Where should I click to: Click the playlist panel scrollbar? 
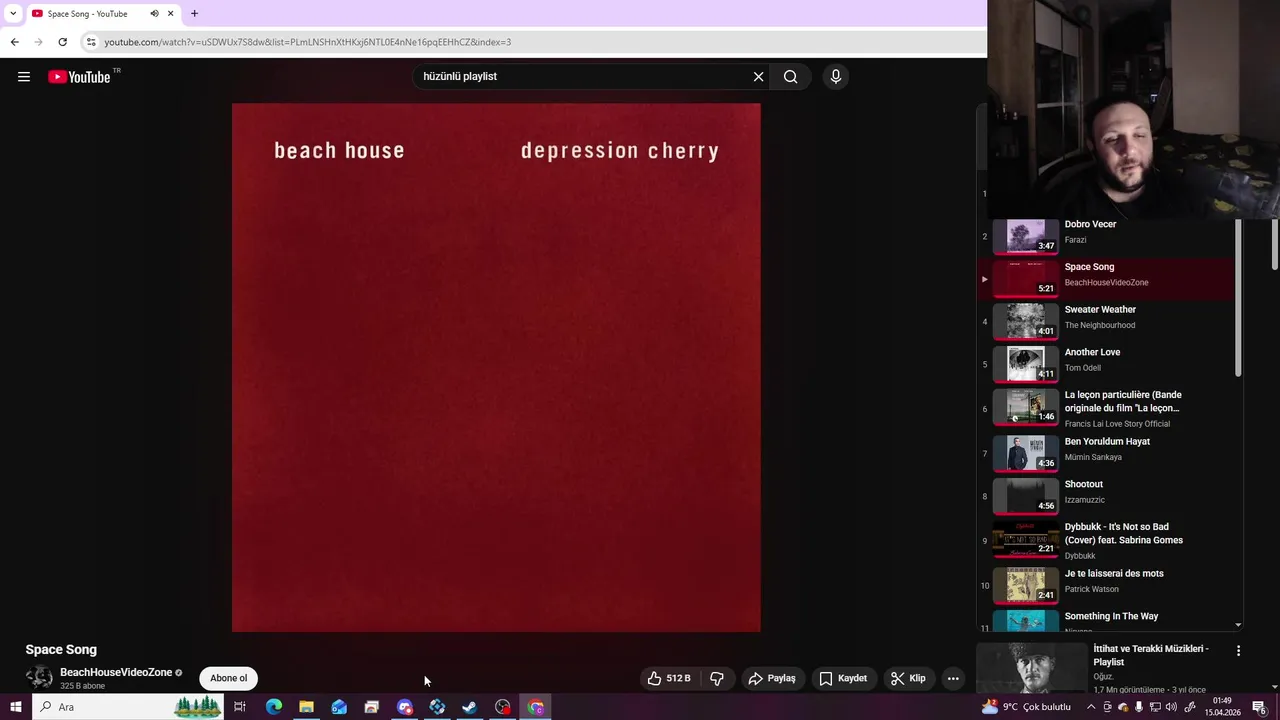point(1238,297)
